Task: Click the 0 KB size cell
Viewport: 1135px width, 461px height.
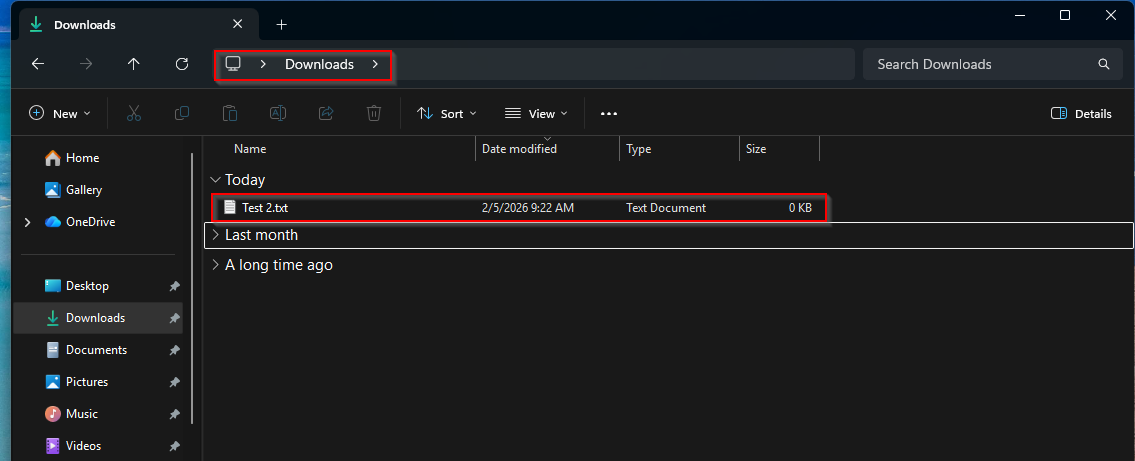Action: click(x=801, y=208)
